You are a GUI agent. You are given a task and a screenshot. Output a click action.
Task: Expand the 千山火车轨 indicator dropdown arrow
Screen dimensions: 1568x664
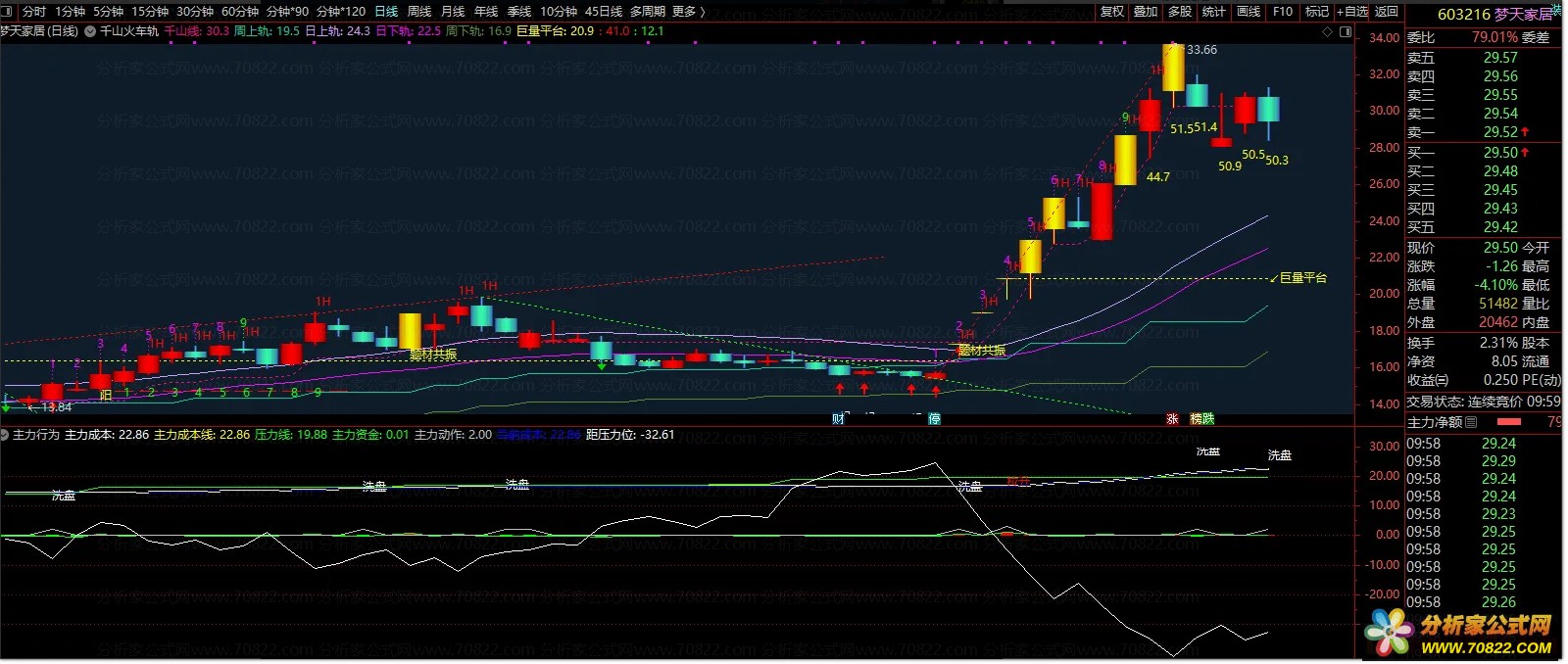click(x=90, y=31)
